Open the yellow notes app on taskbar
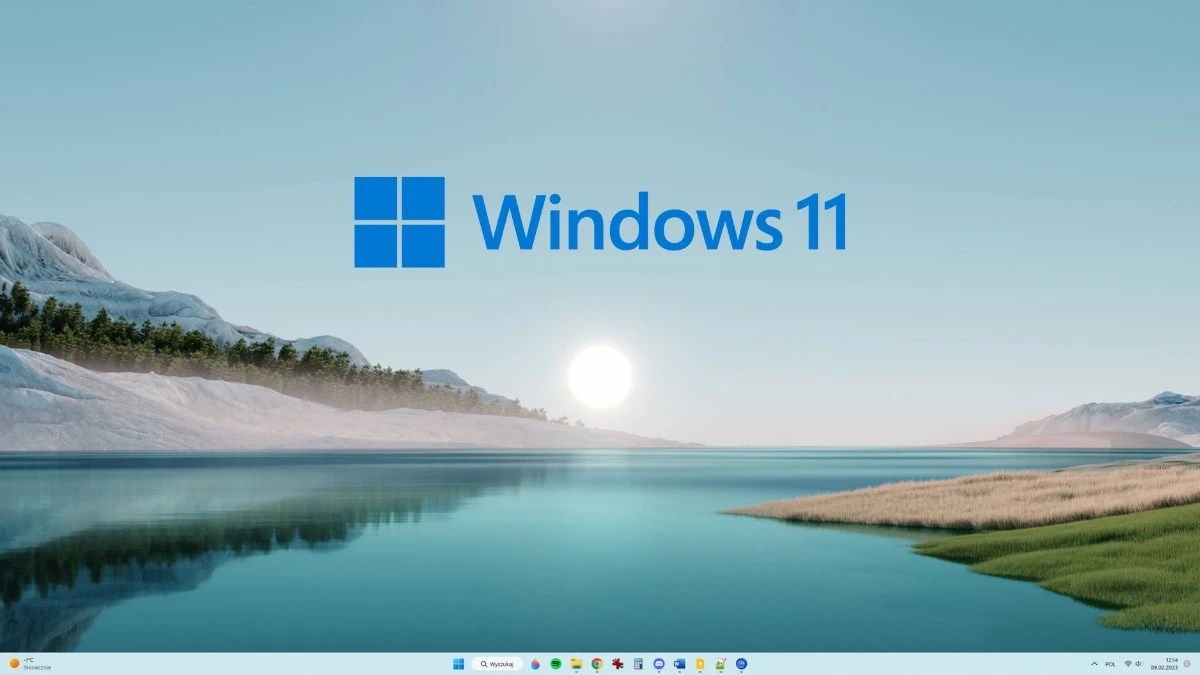The image size is (1200, 675). [699, 663]
